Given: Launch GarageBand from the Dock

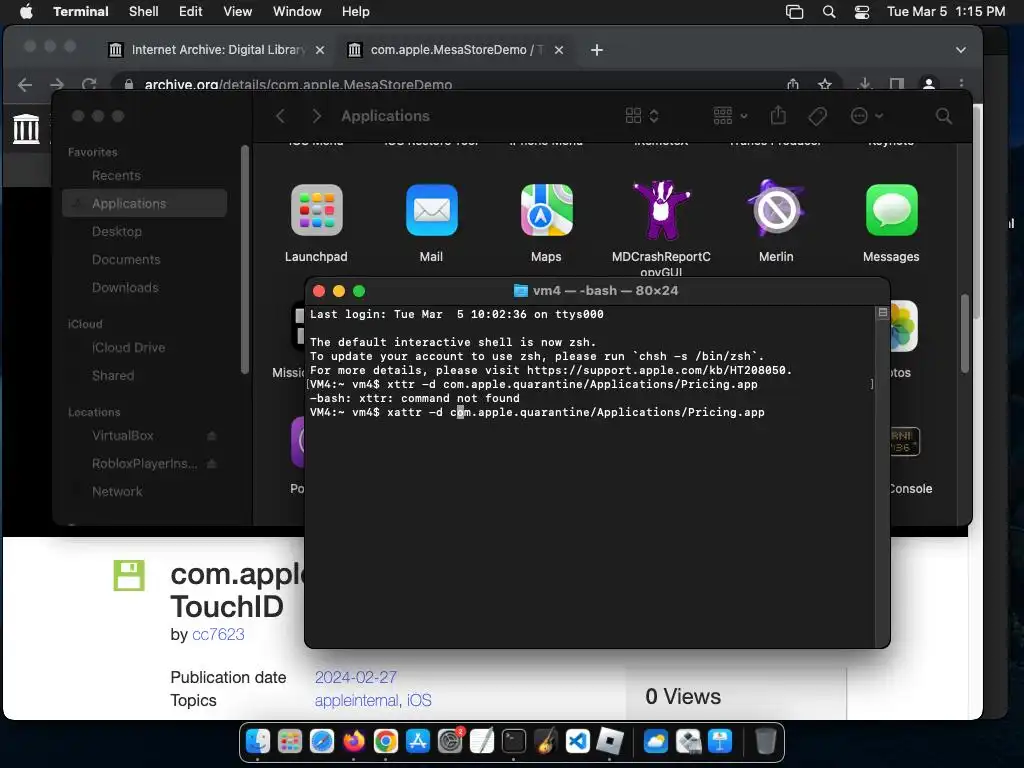Looking at the screenshot, I should pyautogui.click(x=546, y=741).
